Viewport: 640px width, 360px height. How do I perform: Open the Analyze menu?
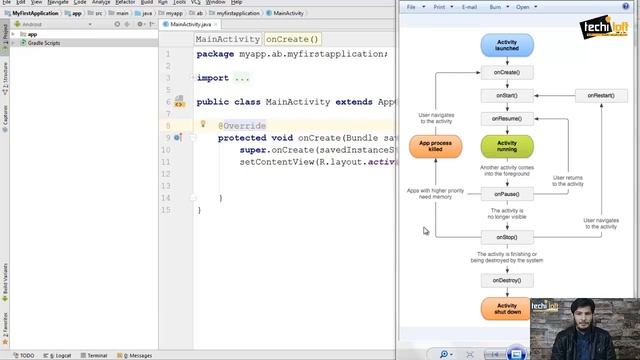[x=101, y=2]
